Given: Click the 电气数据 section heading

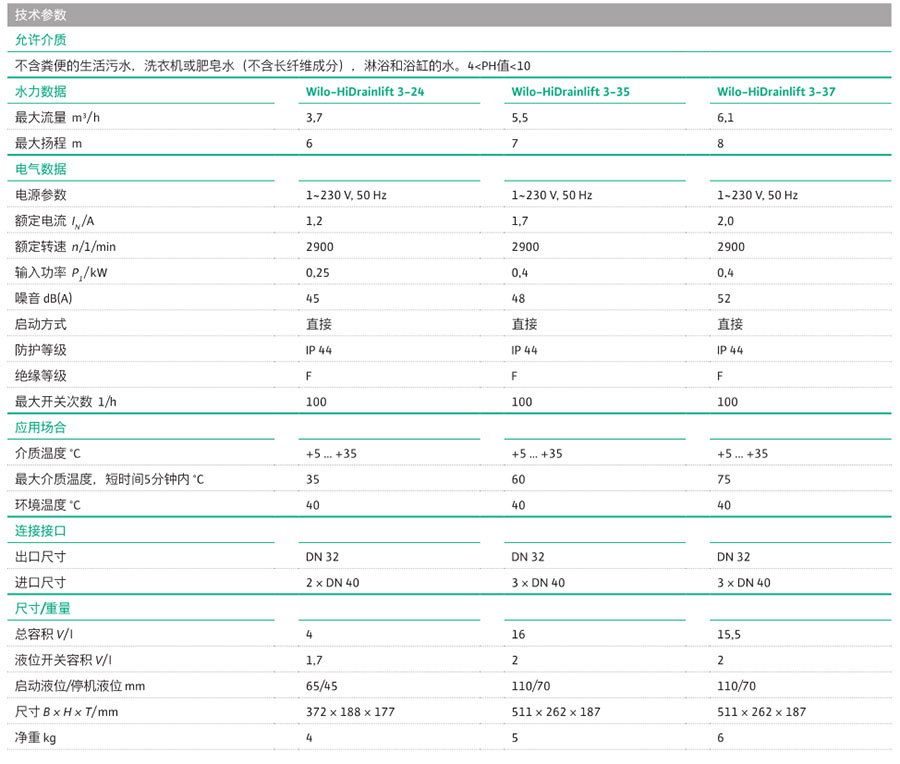Looking at the screenshot, I should (x=41, y=169).
